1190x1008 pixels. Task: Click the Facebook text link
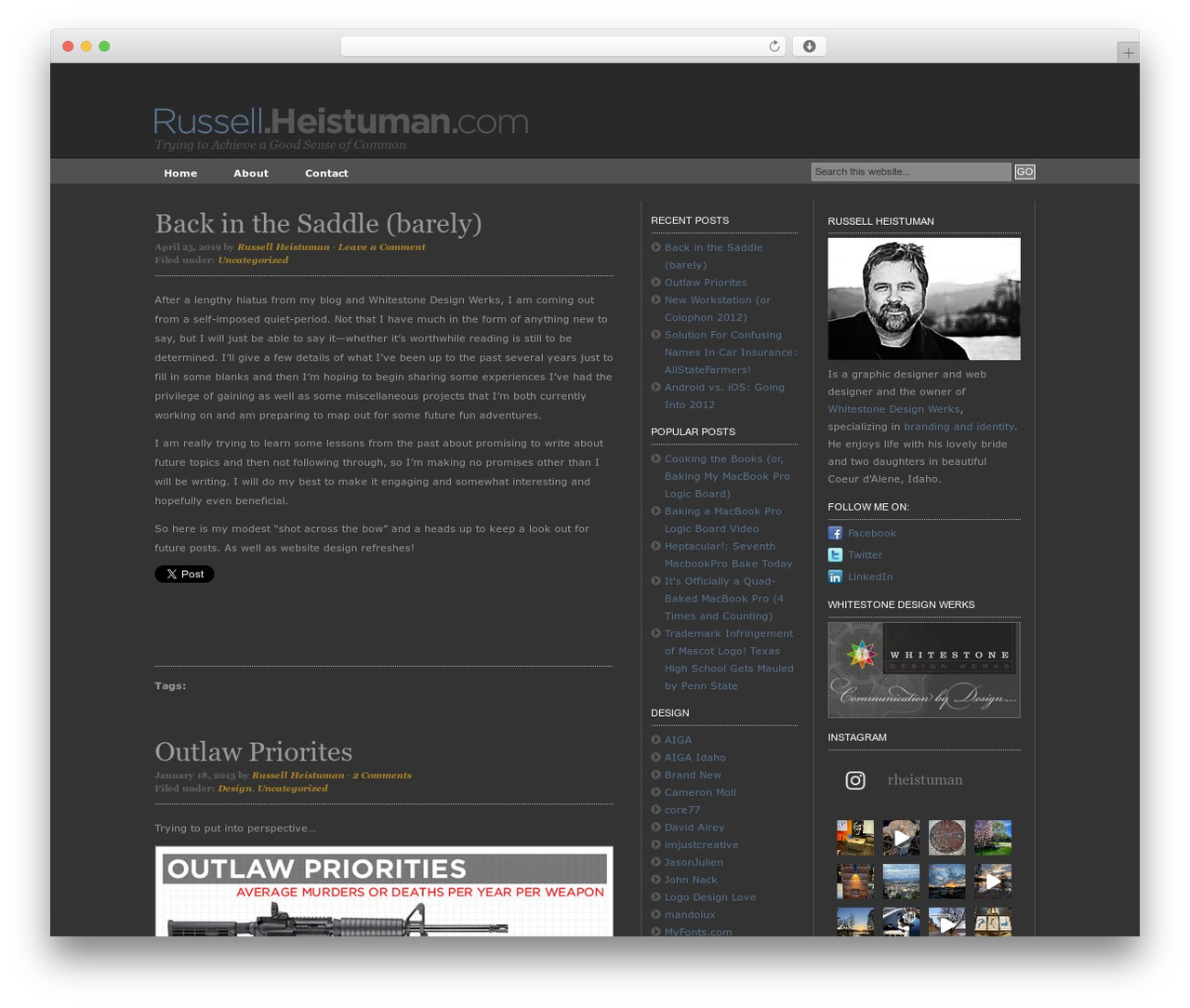click(x=871, y=533)
